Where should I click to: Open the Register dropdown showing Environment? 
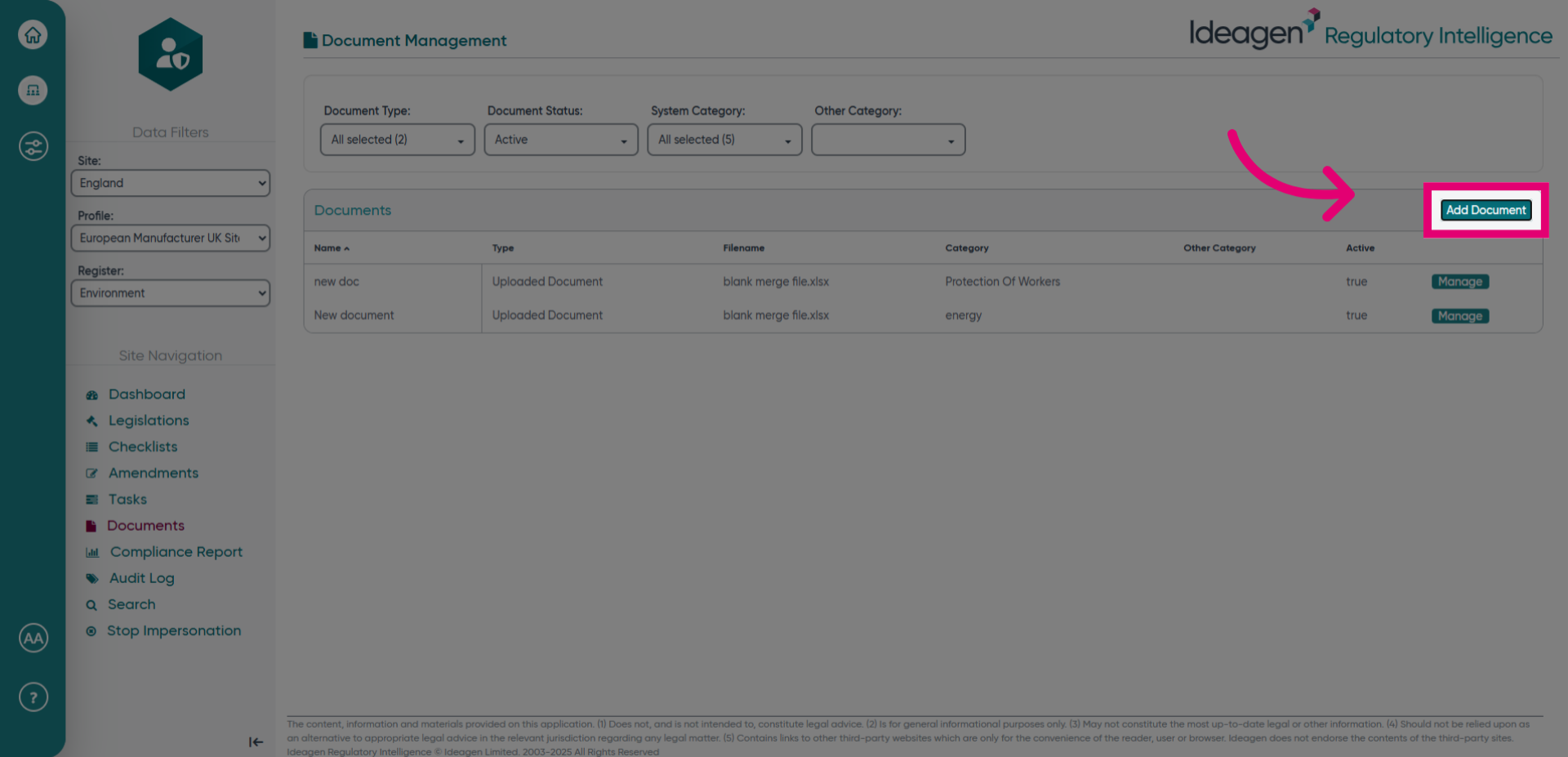coord(171,293)
